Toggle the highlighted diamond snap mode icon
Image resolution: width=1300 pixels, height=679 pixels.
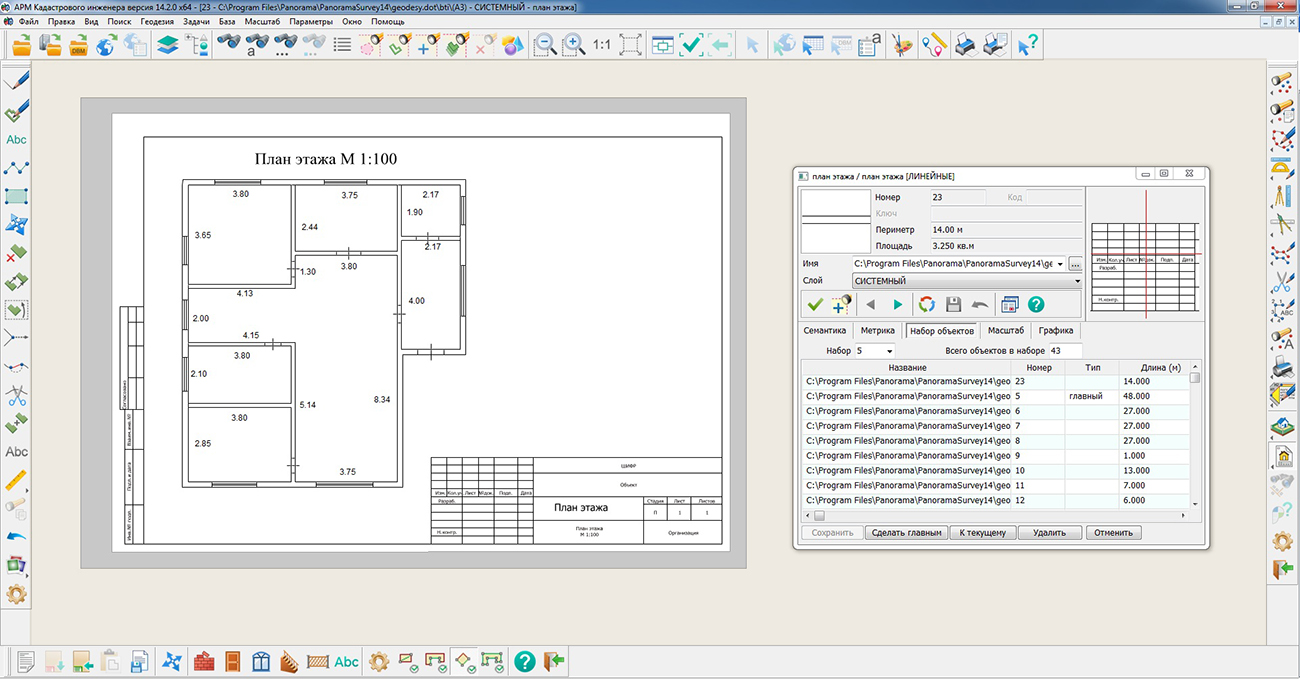click(464, 661)
